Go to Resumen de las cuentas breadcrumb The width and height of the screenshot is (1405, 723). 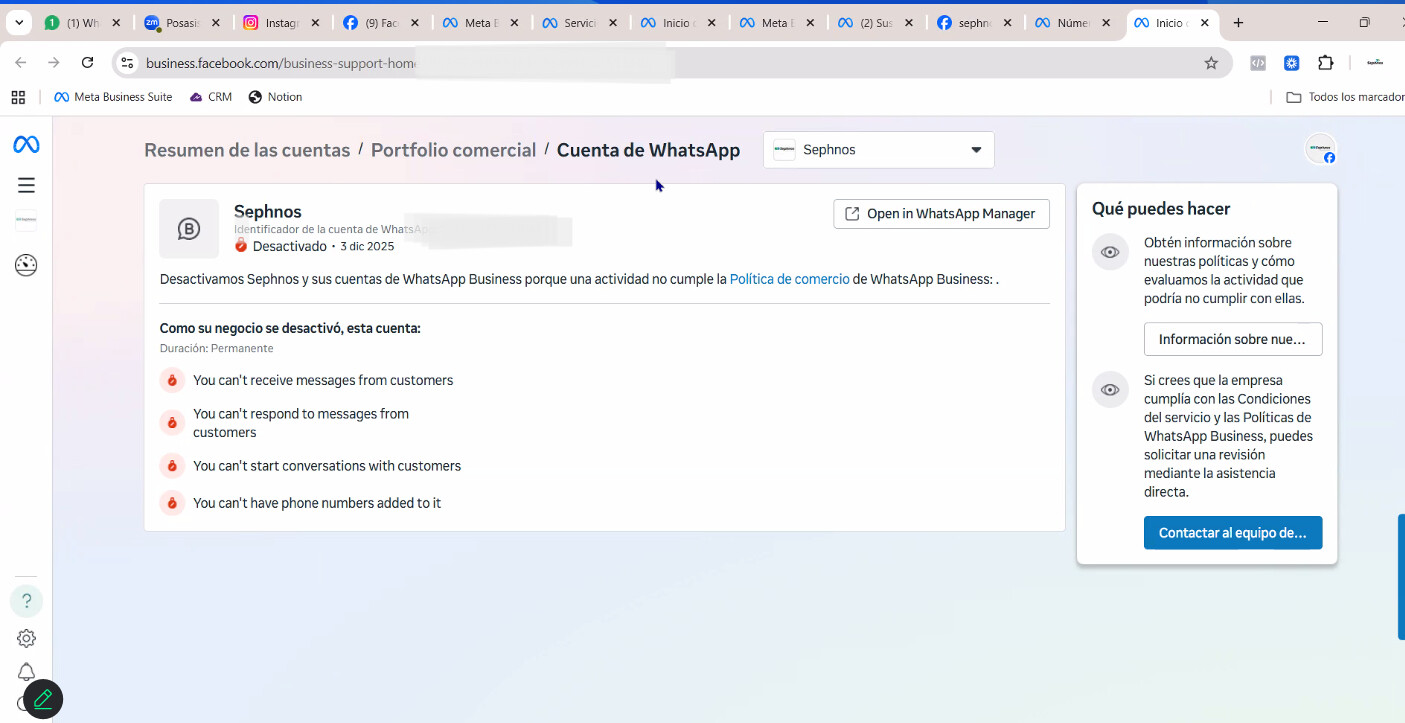tap(247, 150)
